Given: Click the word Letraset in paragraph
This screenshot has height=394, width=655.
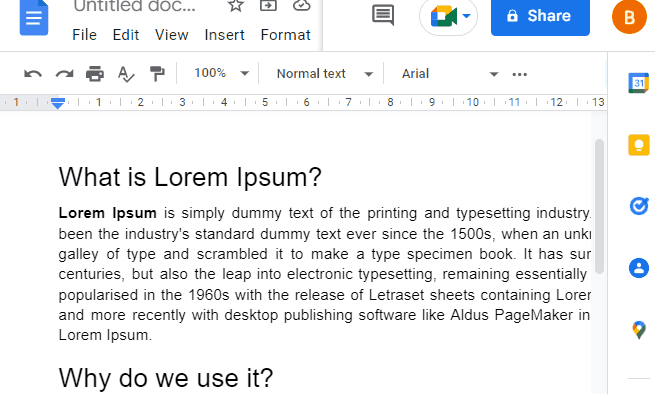Looking at the screenshot, I should (396, 295).
